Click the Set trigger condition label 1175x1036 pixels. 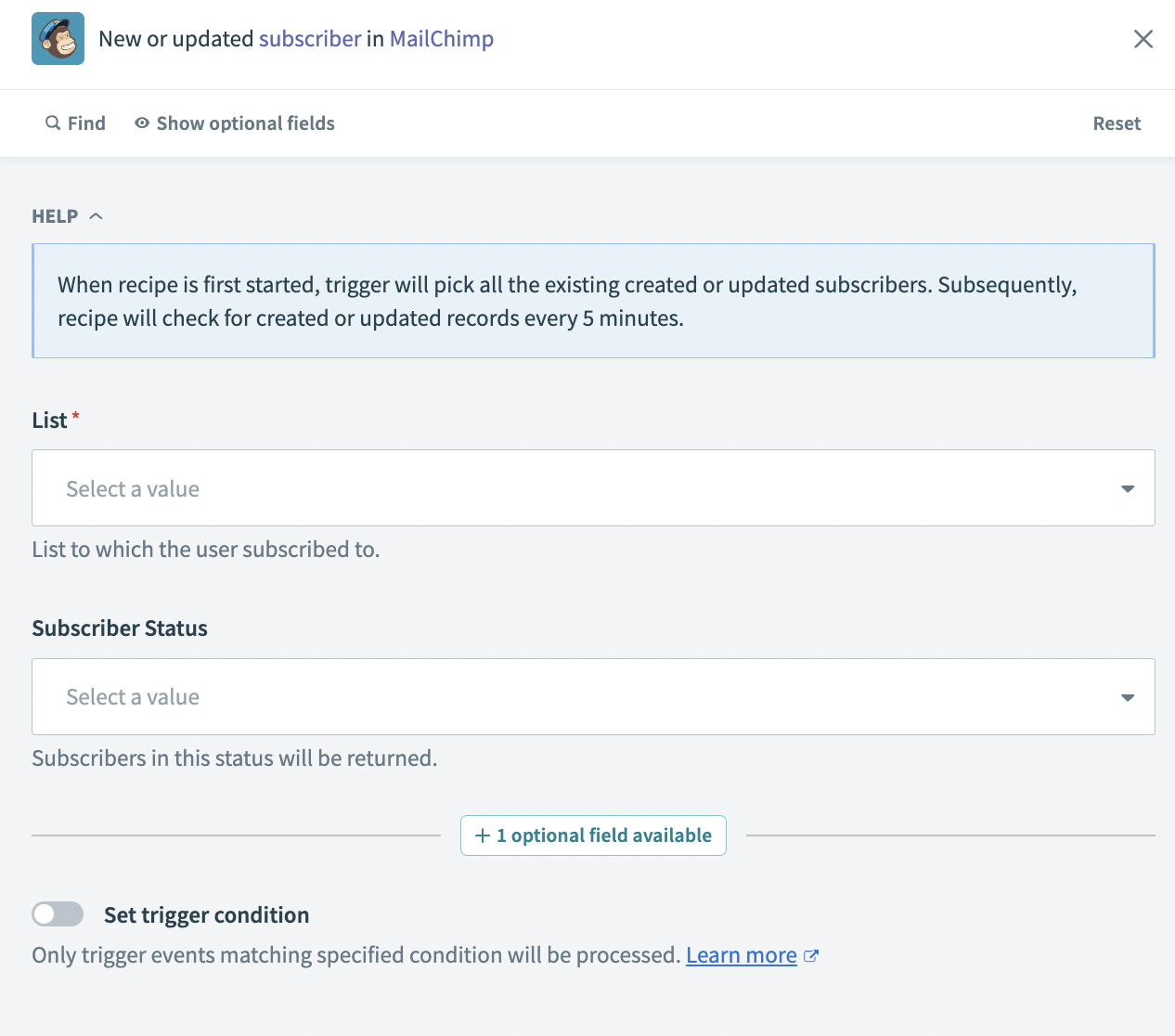[206, 915]
